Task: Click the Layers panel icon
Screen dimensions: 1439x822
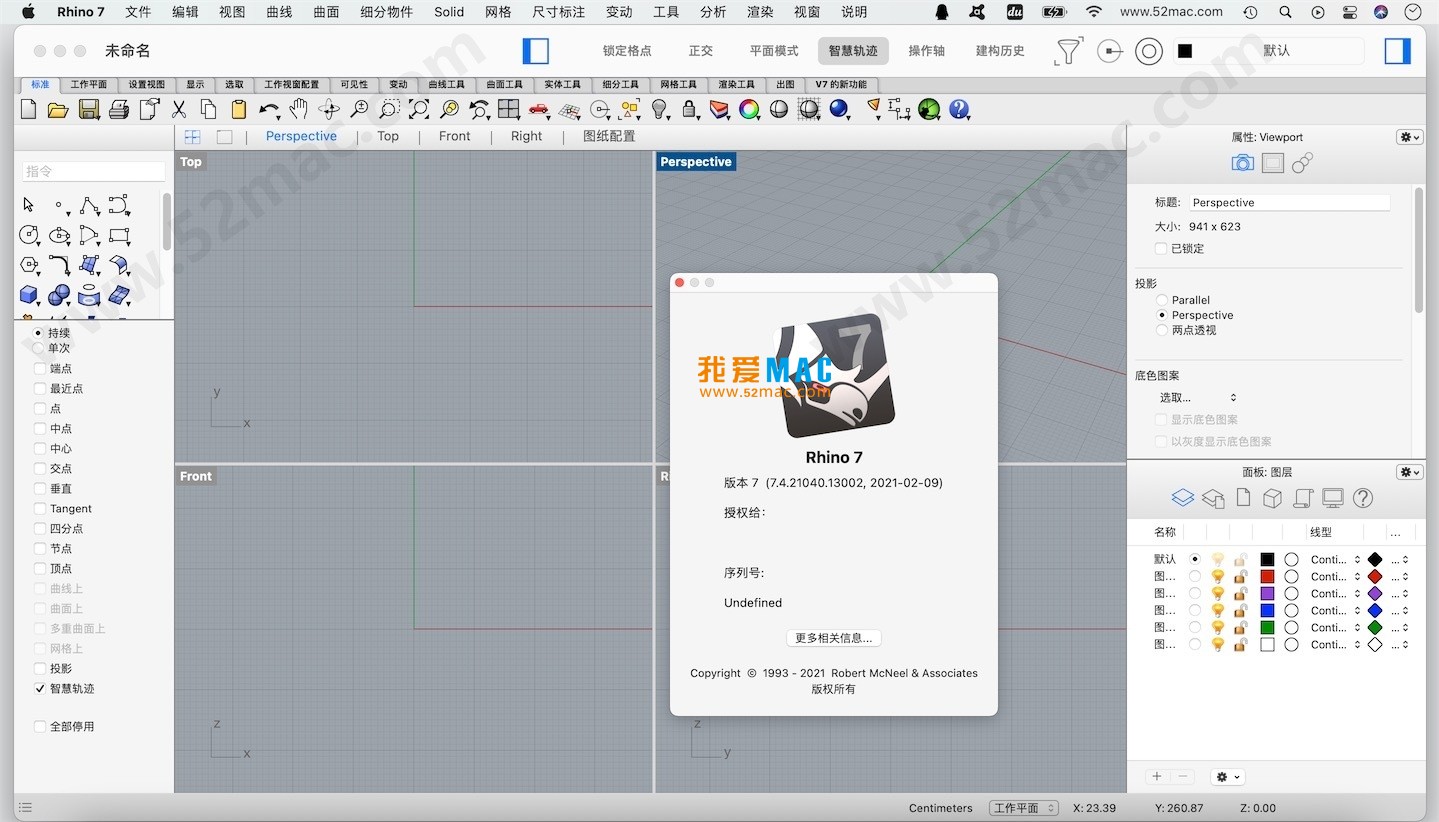Action: (1183, 497)
